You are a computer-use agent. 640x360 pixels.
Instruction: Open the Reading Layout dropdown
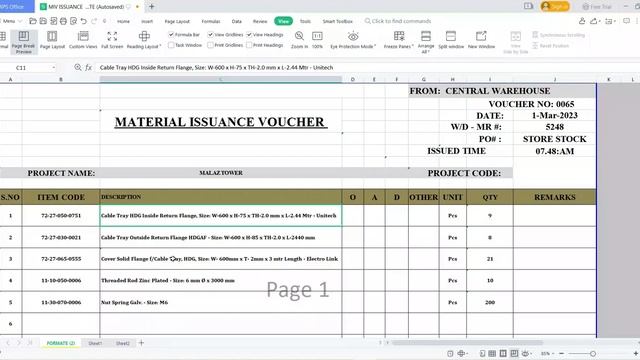pos(144,40)
